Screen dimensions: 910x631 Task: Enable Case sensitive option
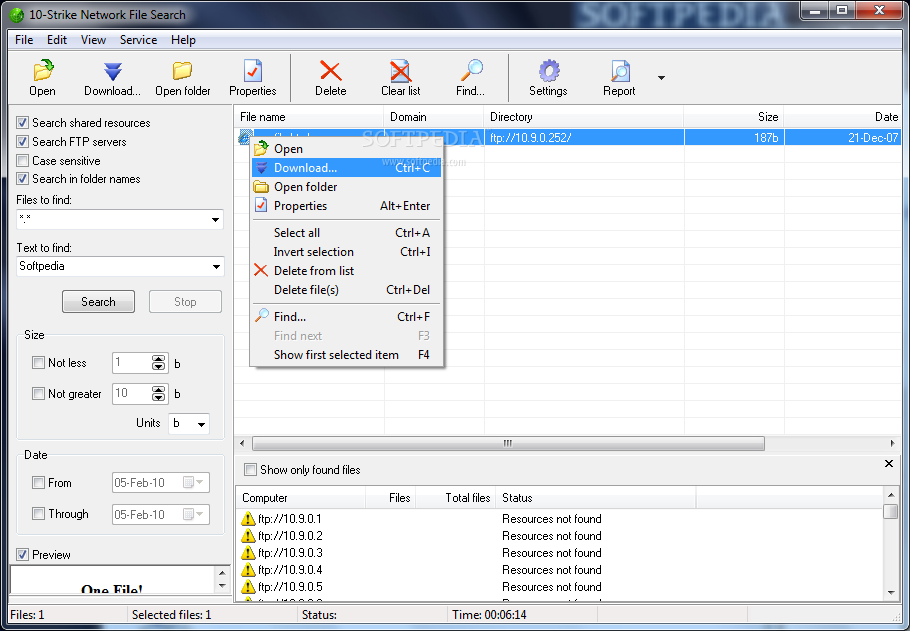(x=23, y=161)
